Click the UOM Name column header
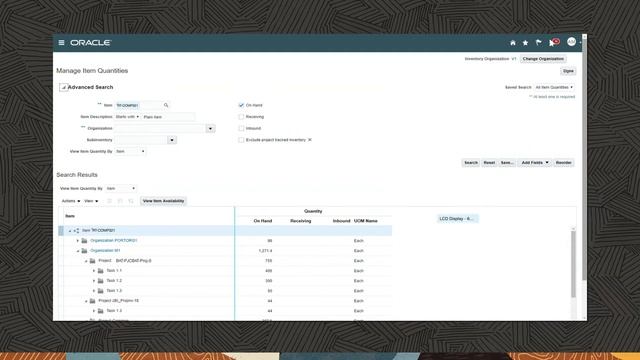The image size is (640, 360). point(366,221)
